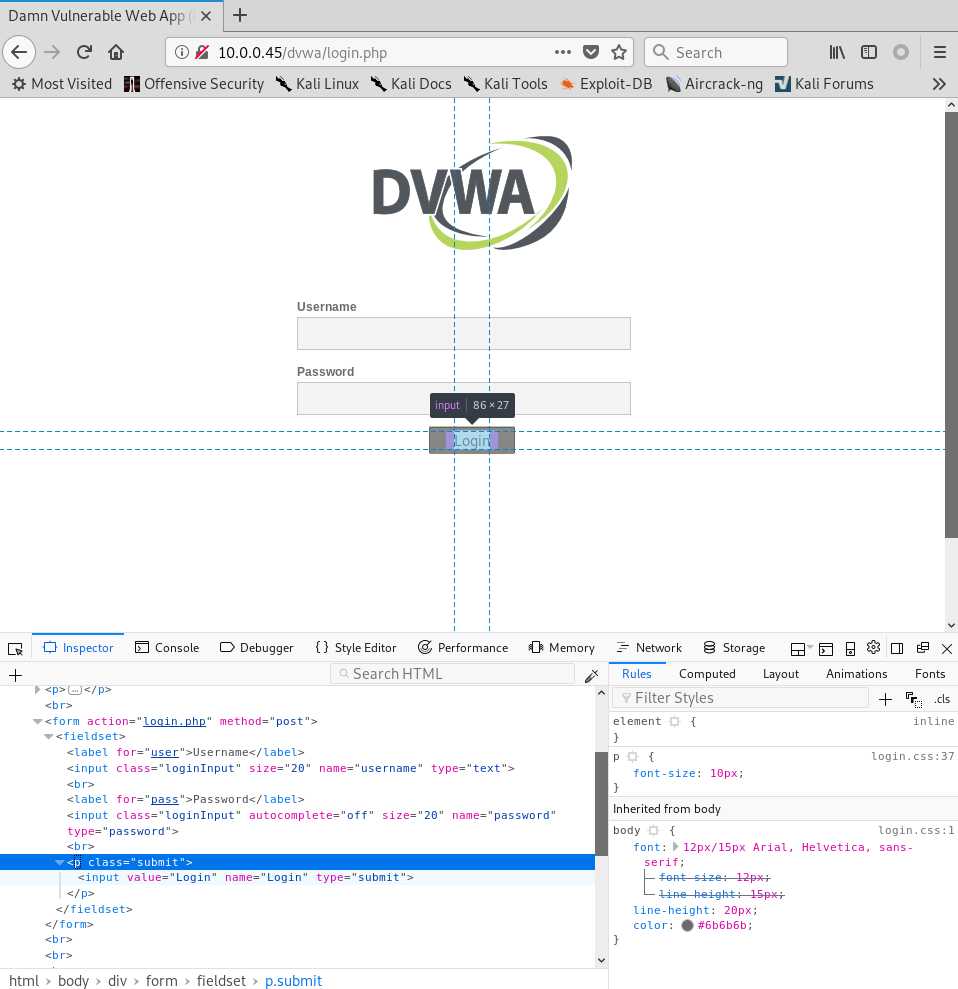The width and height of the screenshot is (958, 989).
Task: Open Kali Tools bookmark
Action: tap(505, 84)
